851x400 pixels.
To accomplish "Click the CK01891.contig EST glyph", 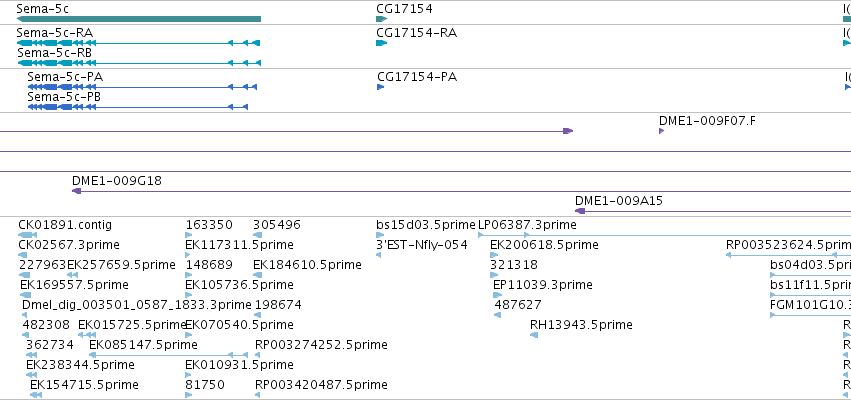I will [x=27, y=235].
